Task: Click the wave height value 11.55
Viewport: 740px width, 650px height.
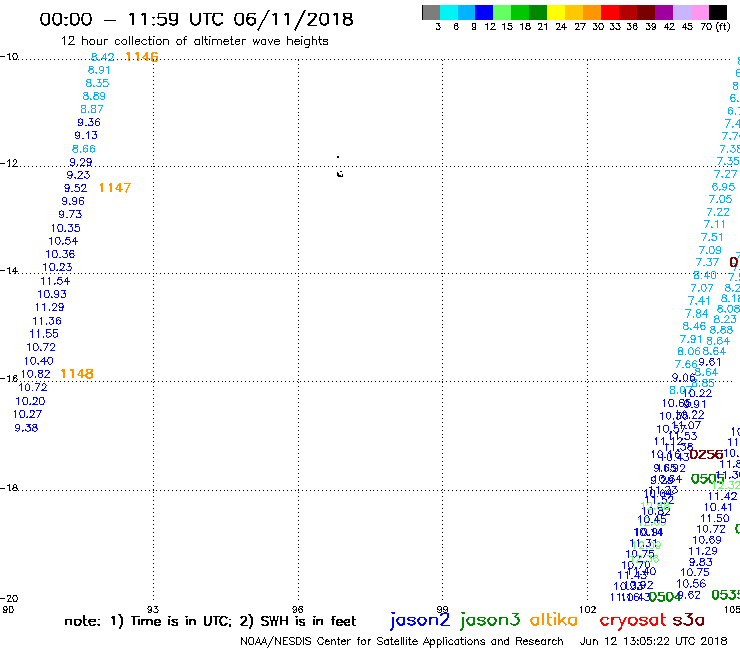Action: click(x=44, y=334)
